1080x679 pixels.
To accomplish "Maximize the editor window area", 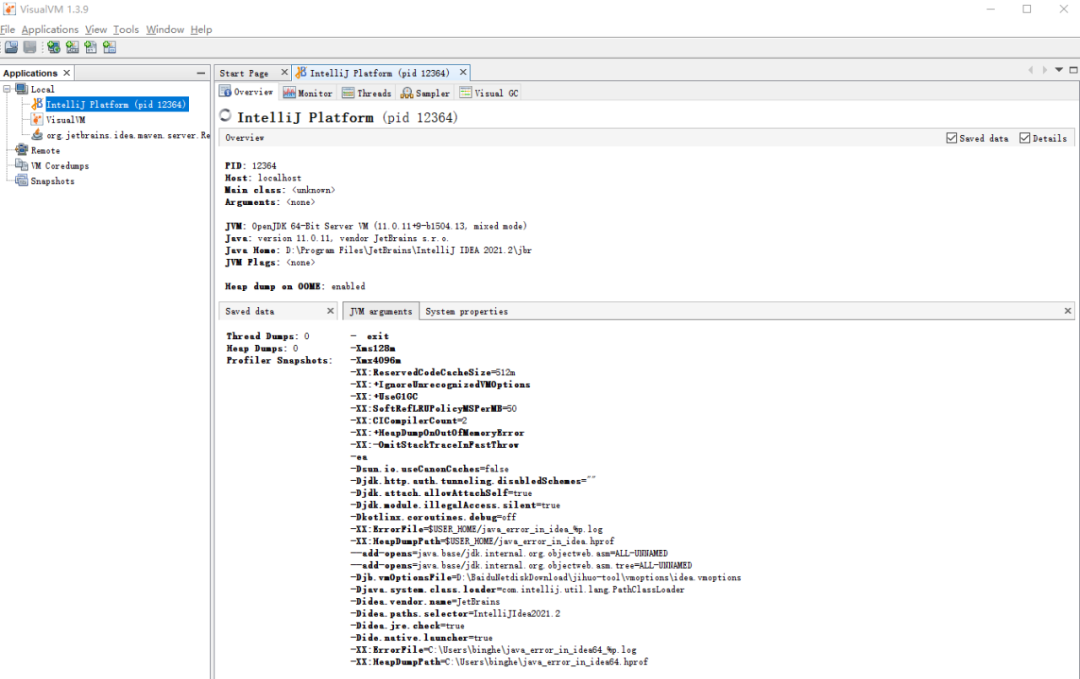I will (x=1073, y=70).
